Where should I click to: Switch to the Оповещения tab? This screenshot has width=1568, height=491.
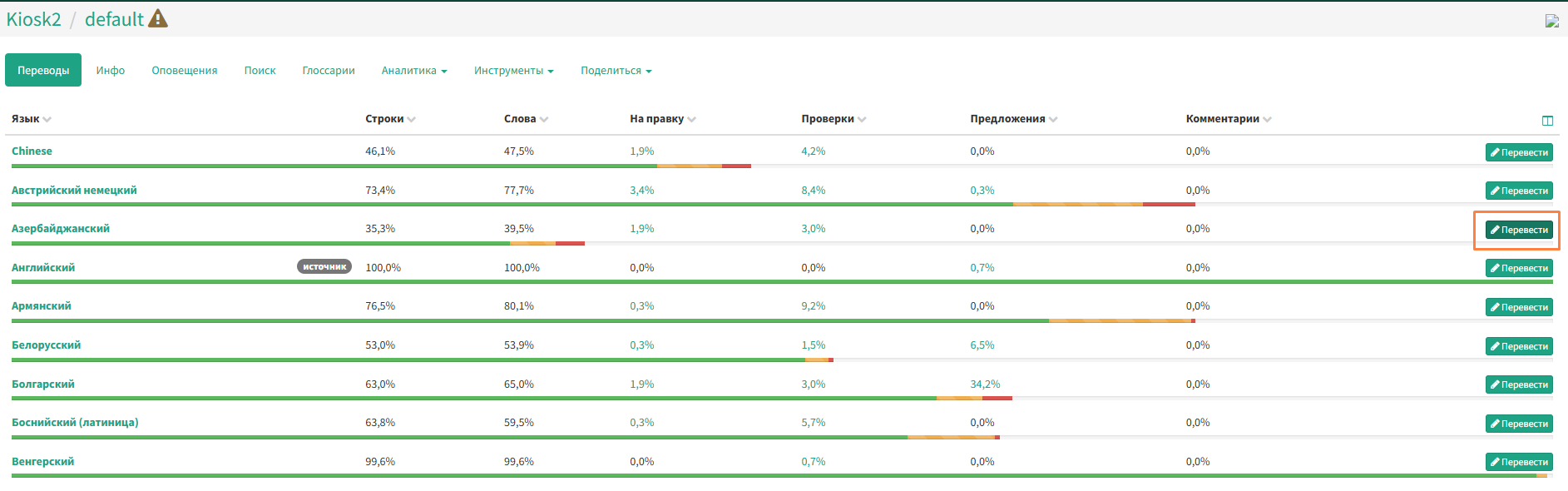tap(184, 71)
